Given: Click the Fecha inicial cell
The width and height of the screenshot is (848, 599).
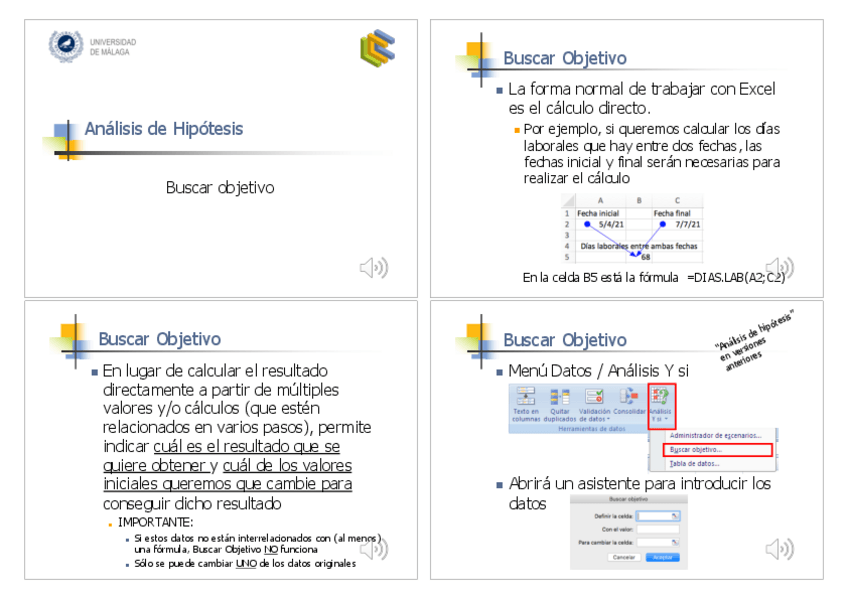Looking at the screenshot, I should [x=600, y=213].
